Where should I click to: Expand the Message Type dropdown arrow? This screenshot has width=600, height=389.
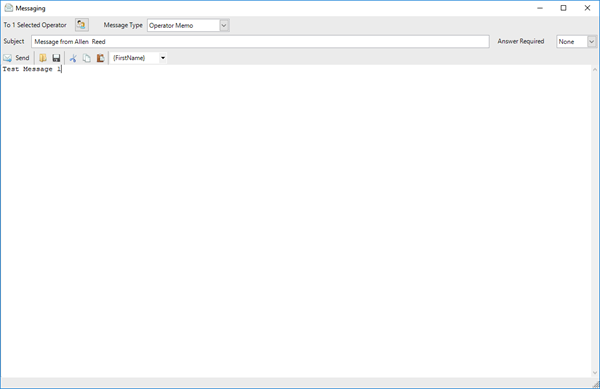224,25
